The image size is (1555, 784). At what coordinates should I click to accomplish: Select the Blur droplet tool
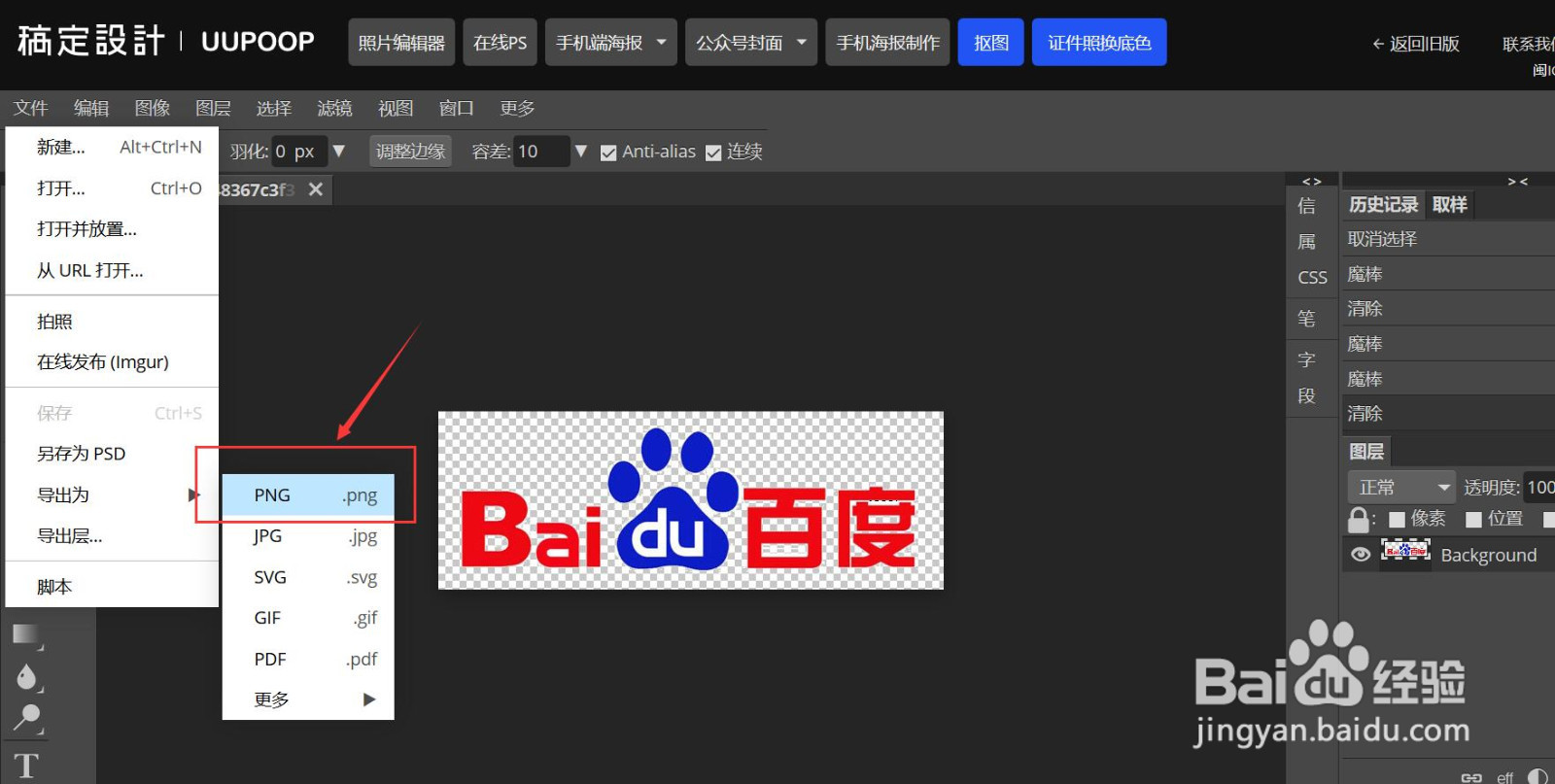(25, 676)
